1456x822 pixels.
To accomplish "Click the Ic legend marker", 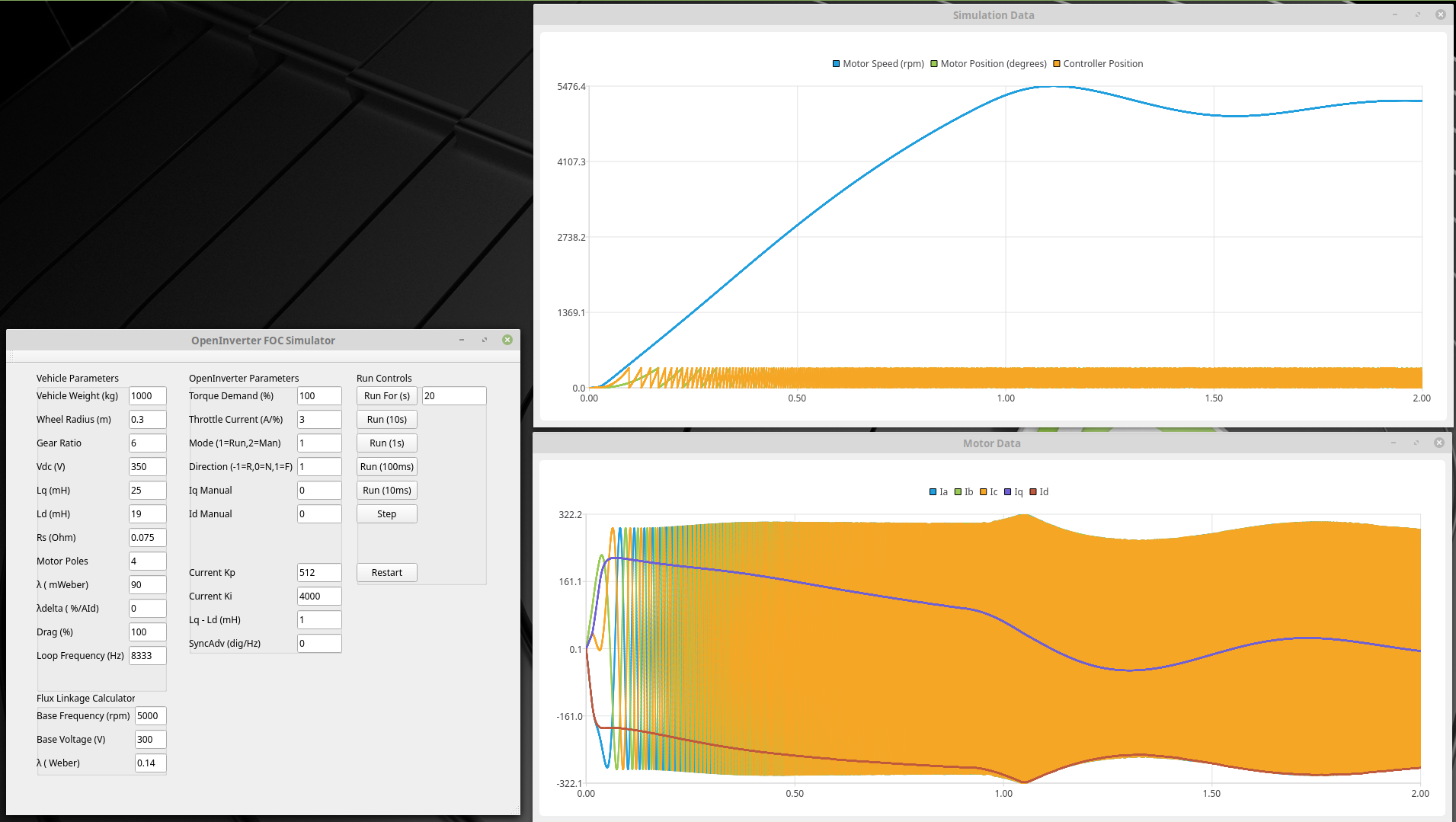I will click(x=984, y=492).
